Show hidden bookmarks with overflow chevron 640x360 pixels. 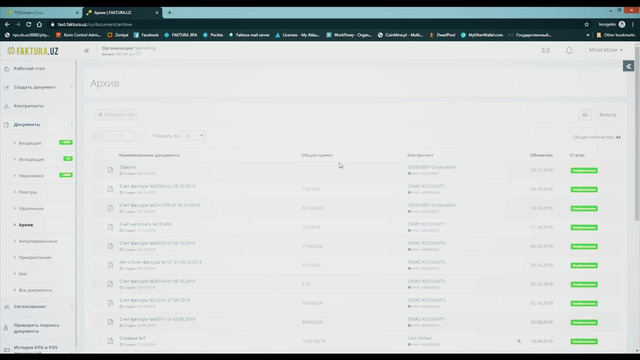[x=588, y=35]
